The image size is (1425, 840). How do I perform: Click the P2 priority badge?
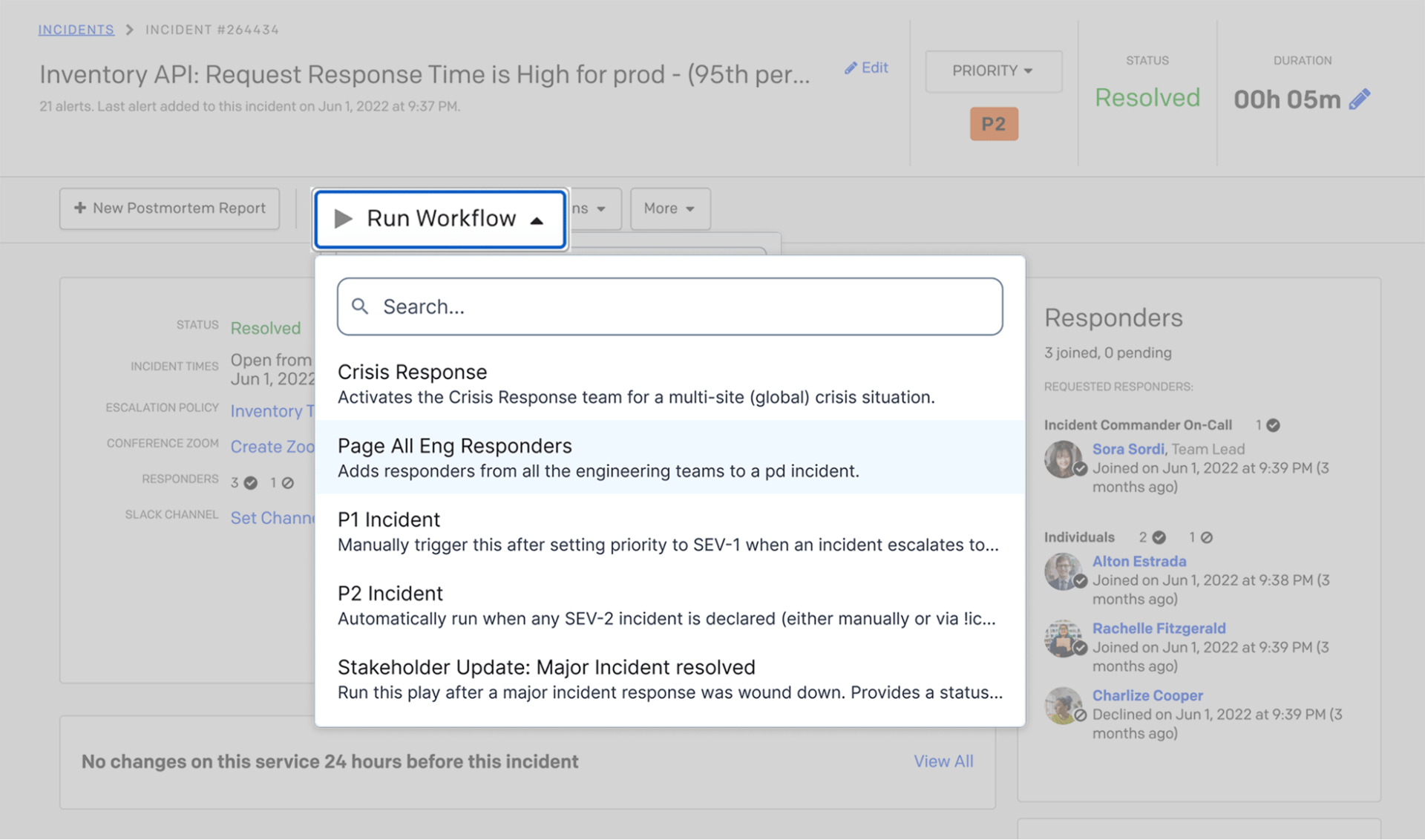pos(994,123)
